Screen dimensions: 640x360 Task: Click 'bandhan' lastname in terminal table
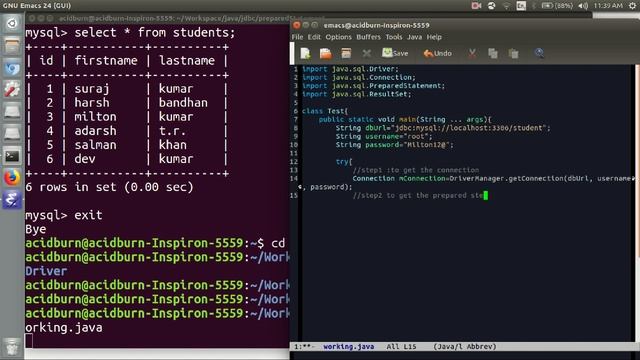[x=183, y=103]
